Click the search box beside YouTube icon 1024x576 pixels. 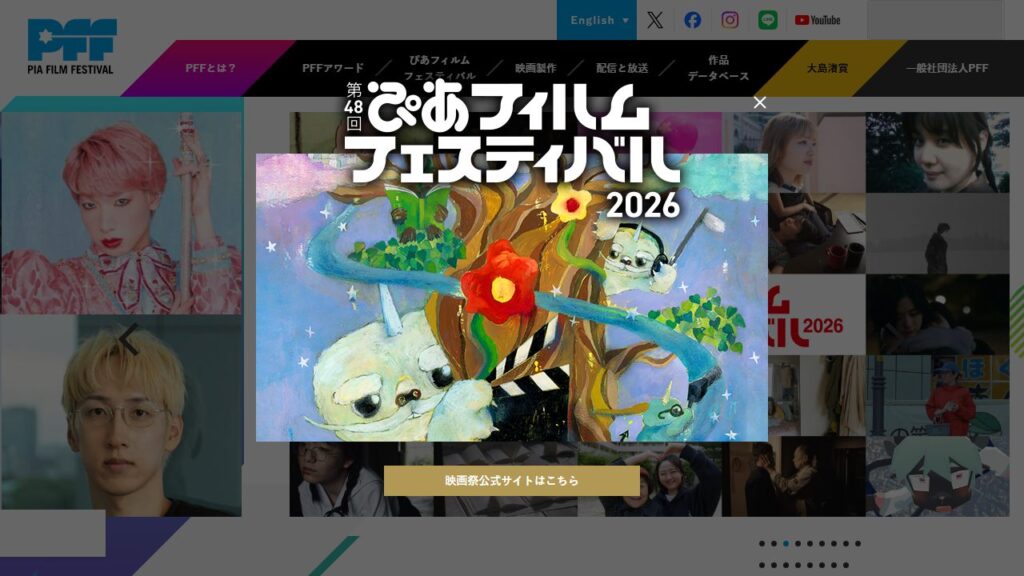[x=935, y=20]
